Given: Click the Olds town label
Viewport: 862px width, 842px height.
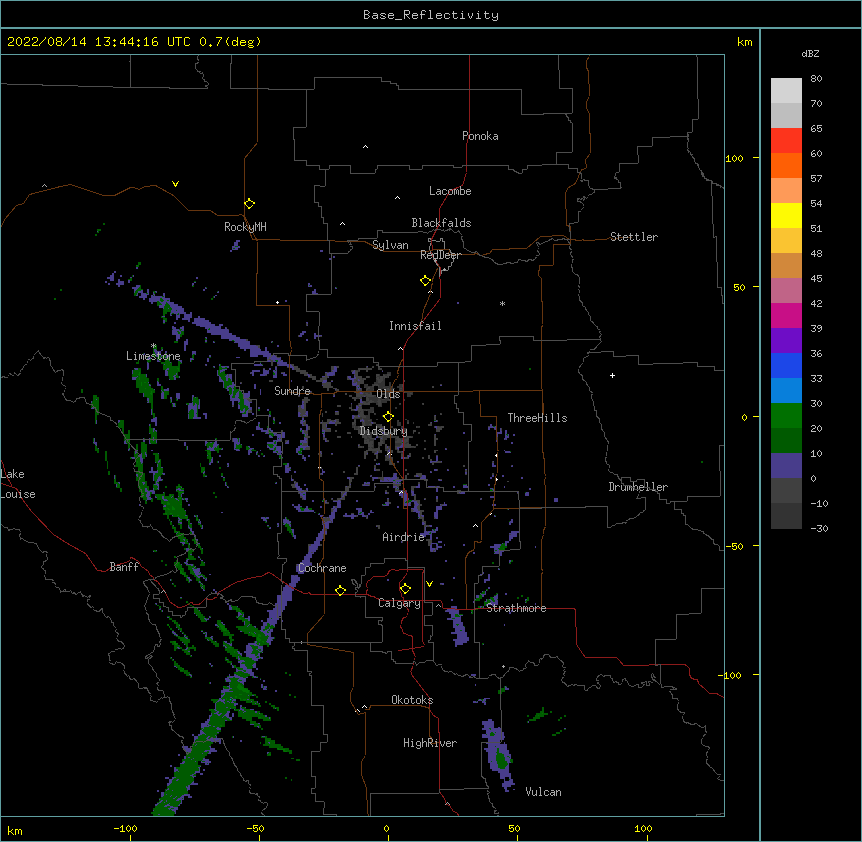Looking at the screenshot, I should (388, 394).
